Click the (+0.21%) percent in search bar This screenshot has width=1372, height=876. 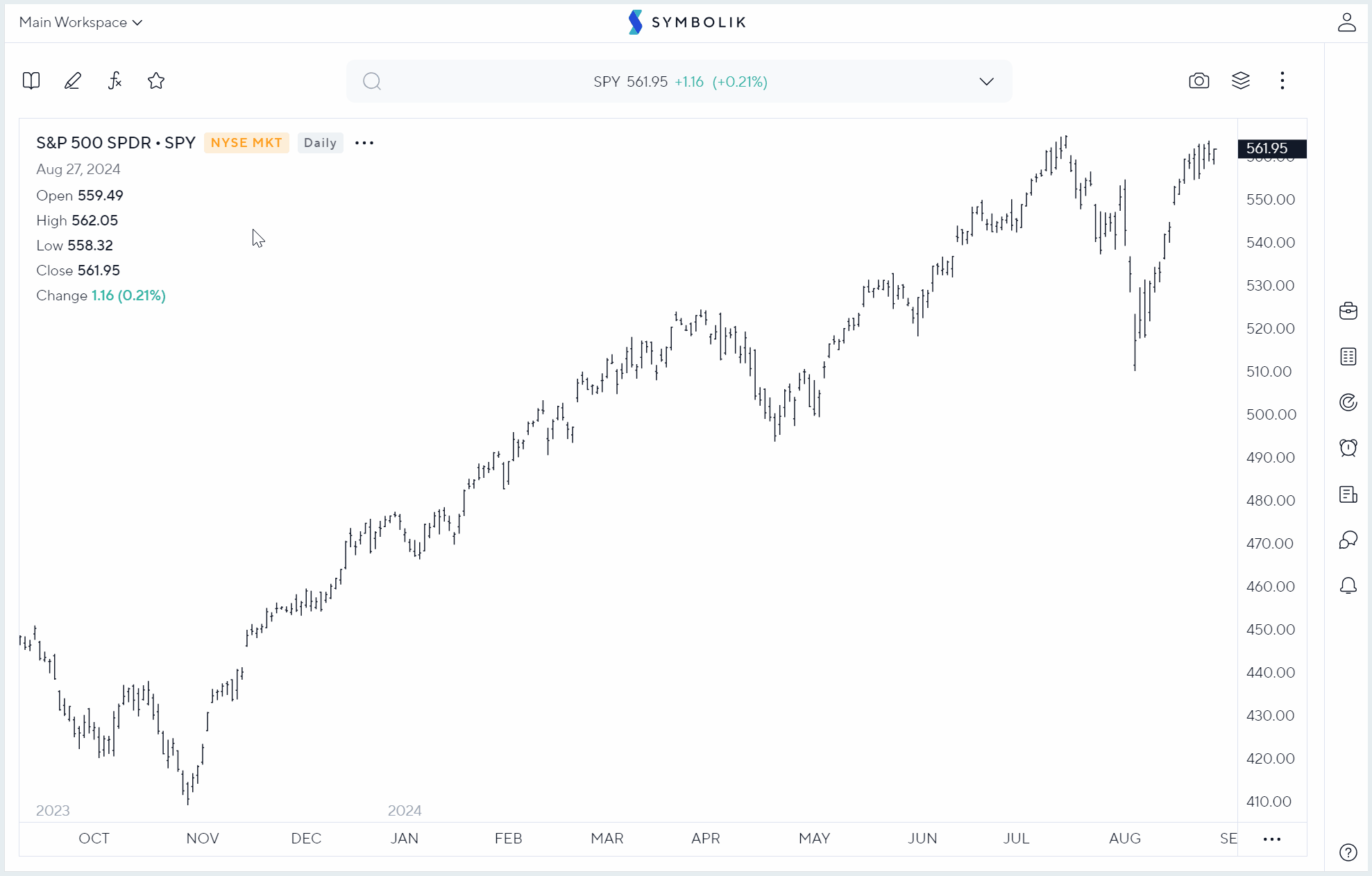(x=740, y=82)
